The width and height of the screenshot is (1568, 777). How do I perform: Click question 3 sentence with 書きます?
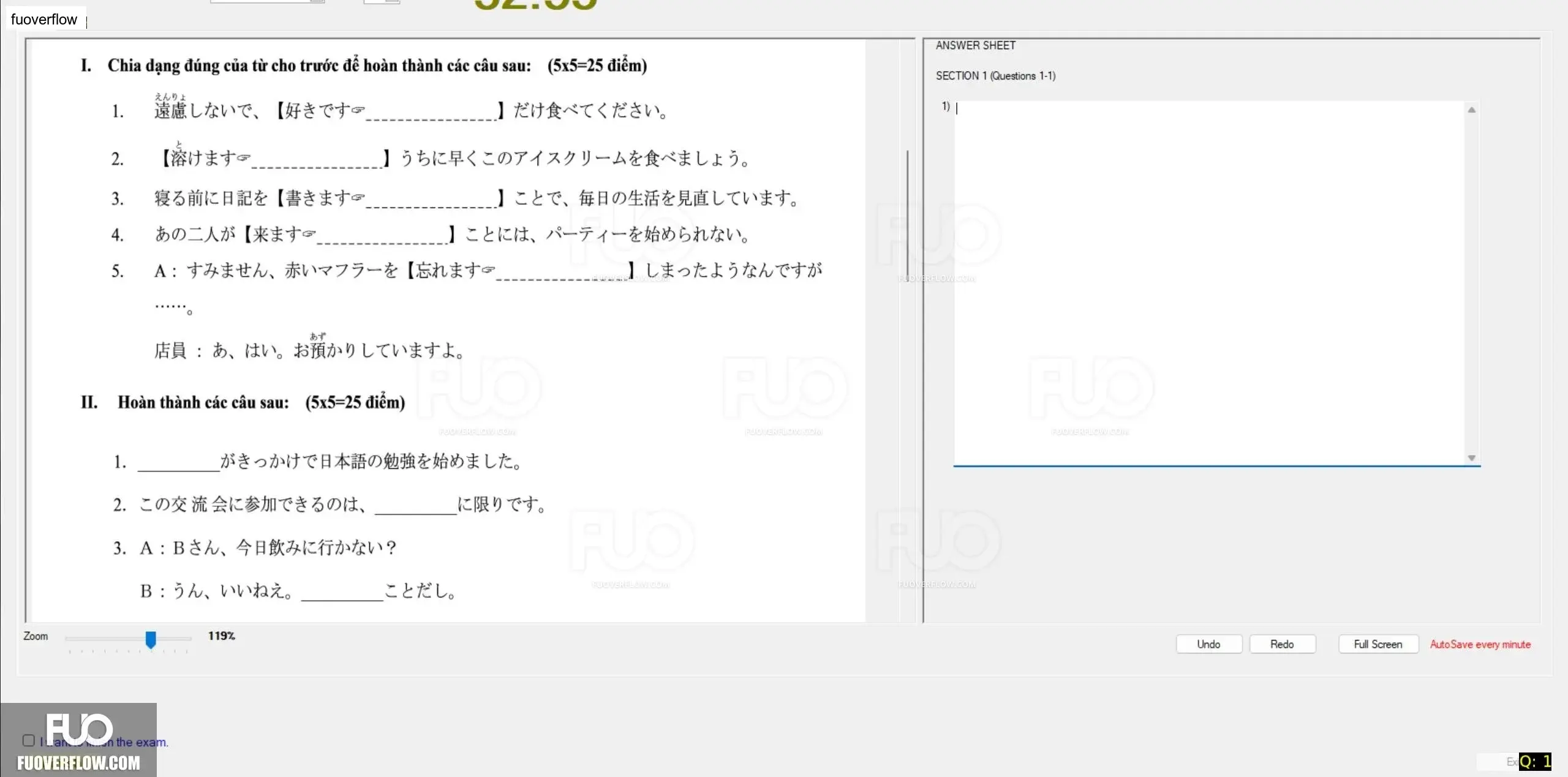[x=477, y=198]
